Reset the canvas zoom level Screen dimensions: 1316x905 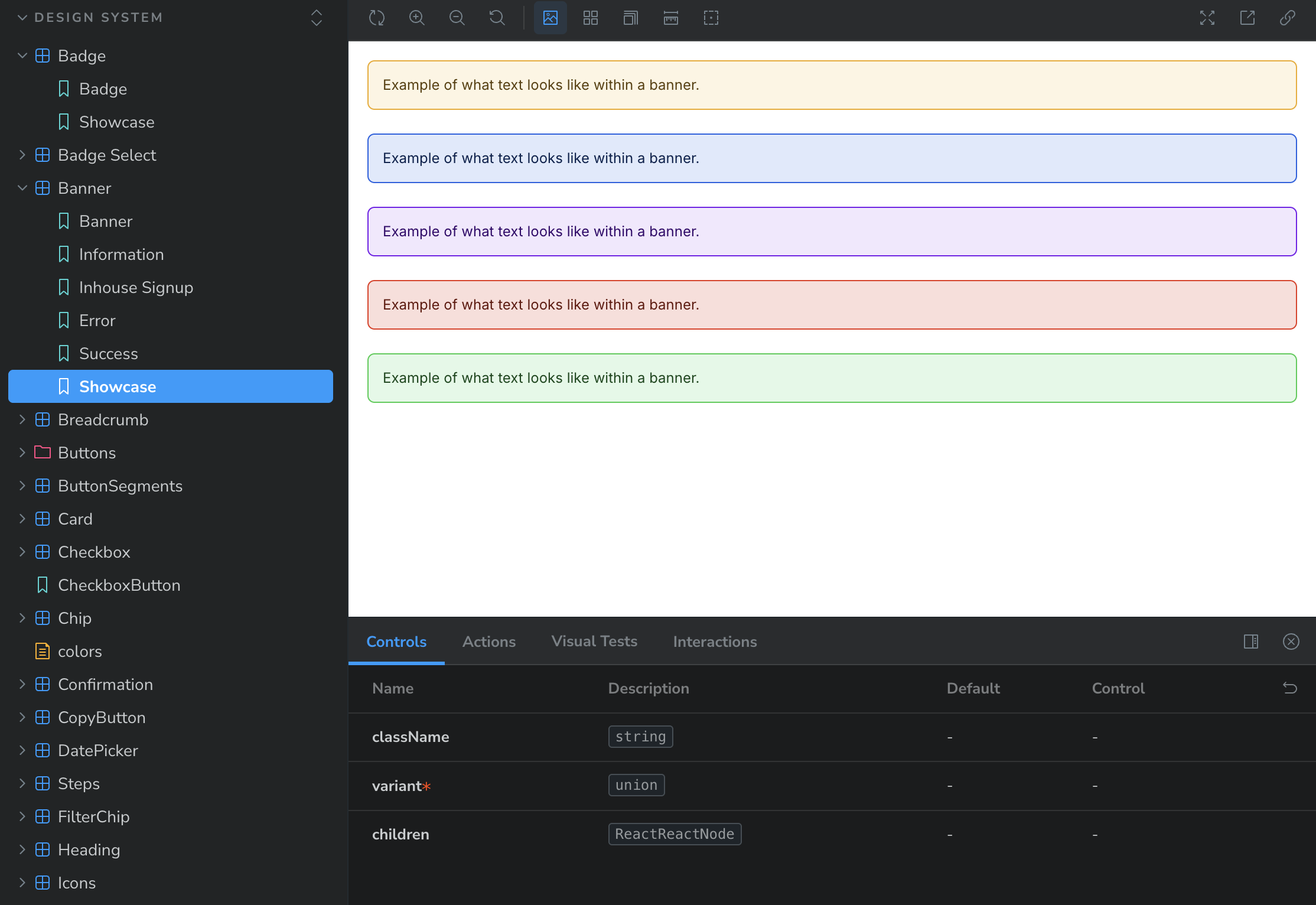pyautogui.click(x=497, y=18)
